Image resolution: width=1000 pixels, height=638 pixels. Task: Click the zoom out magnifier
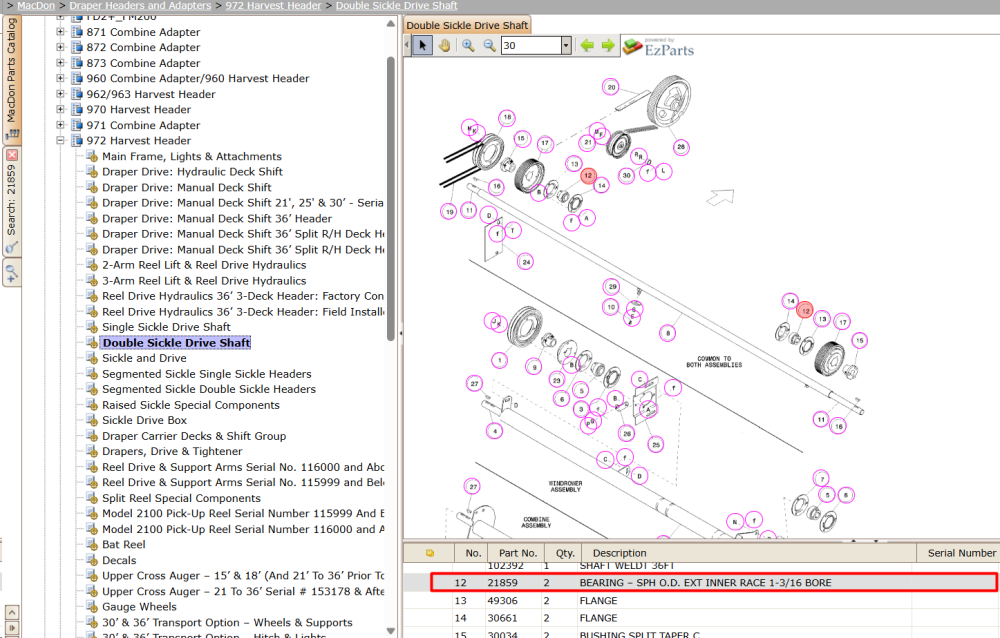[x=489, y=45]
